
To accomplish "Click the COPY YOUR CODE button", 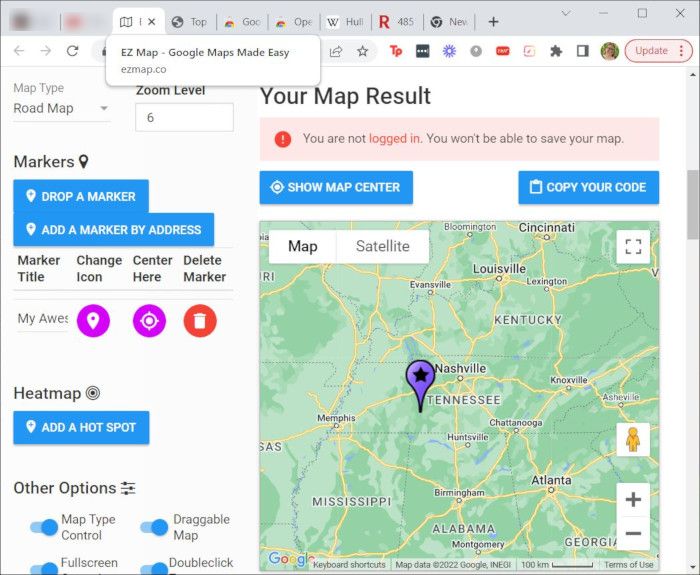I will tap(588, 188).
